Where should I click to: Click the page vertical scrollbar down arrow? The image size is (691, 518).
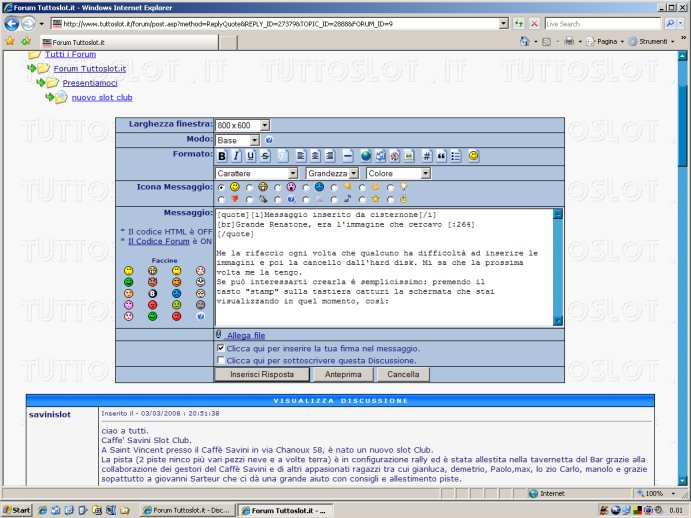(x=683, y=481)
